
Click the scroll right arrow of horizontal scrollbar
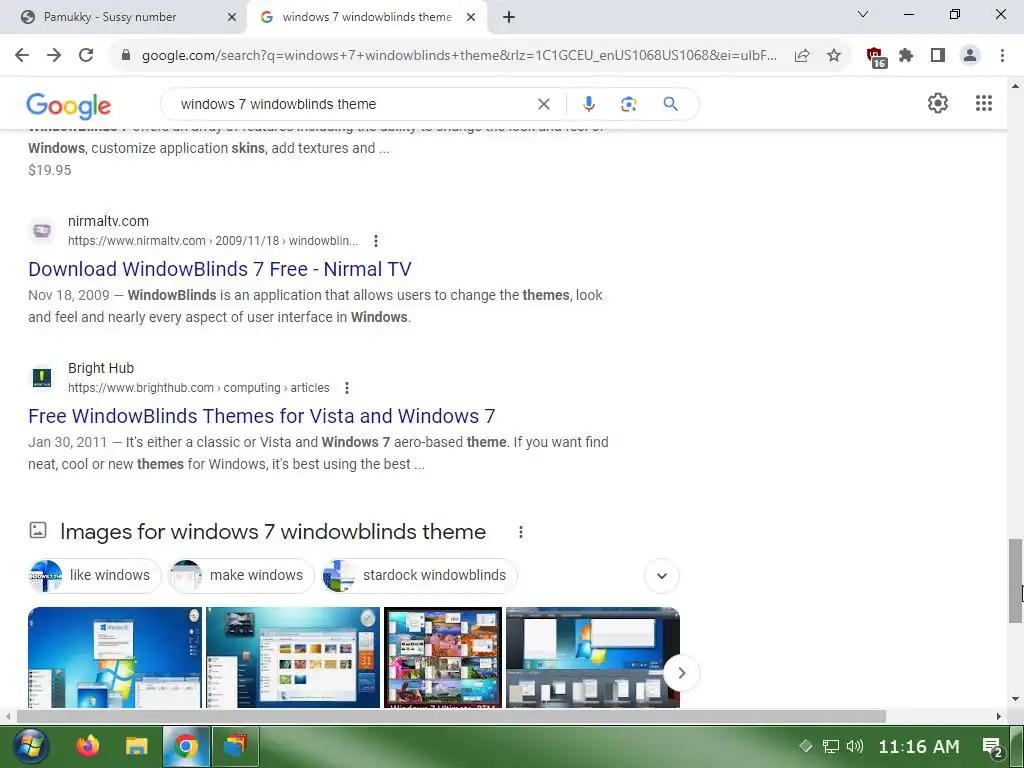999,716
